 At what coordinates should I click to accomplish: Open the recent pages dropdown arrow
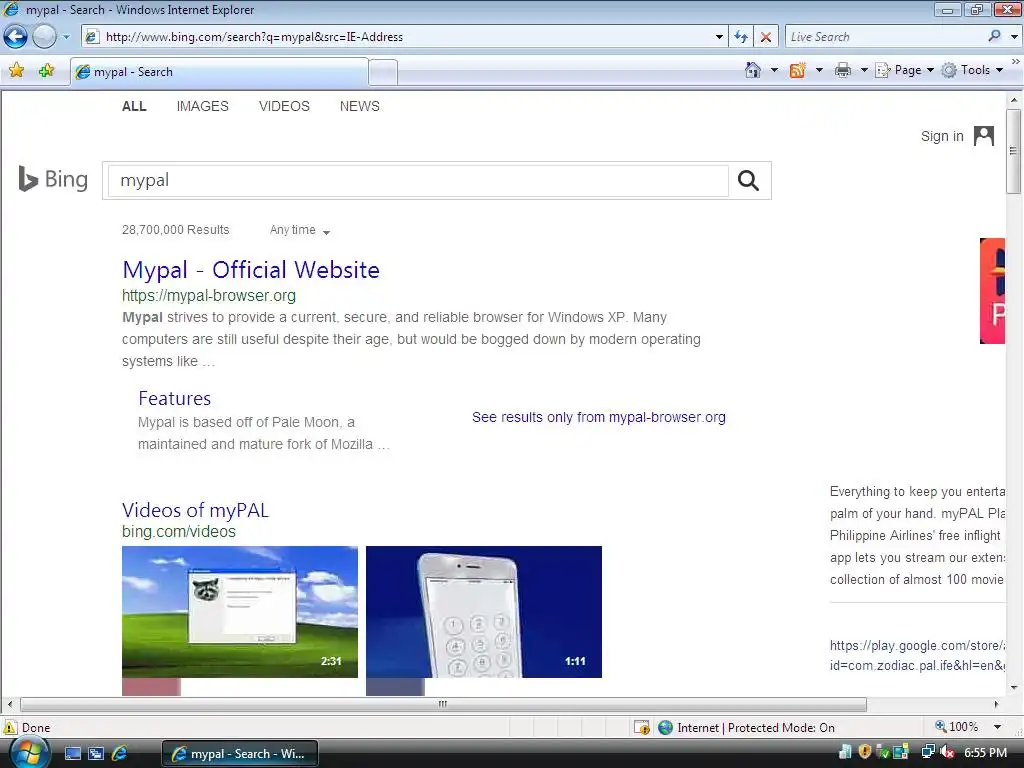pos(66,37)
